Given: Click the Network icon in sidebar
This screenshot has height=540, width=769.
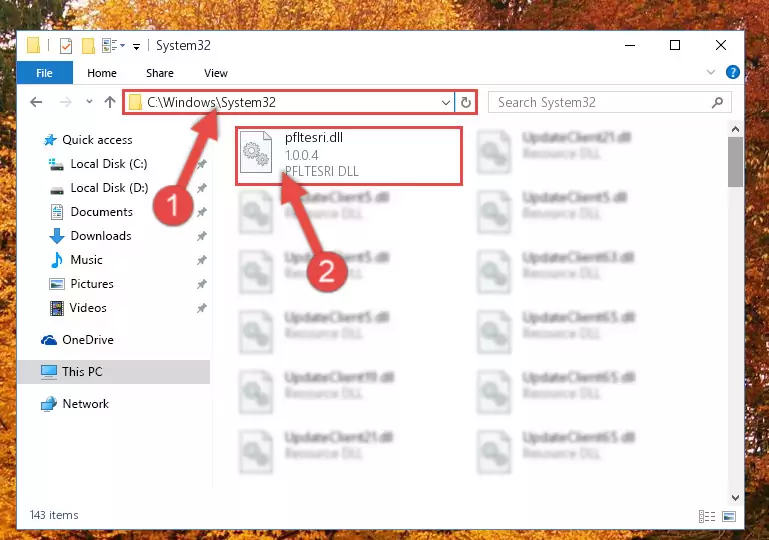Looking at the screenshot, I should tap(49, 404).
